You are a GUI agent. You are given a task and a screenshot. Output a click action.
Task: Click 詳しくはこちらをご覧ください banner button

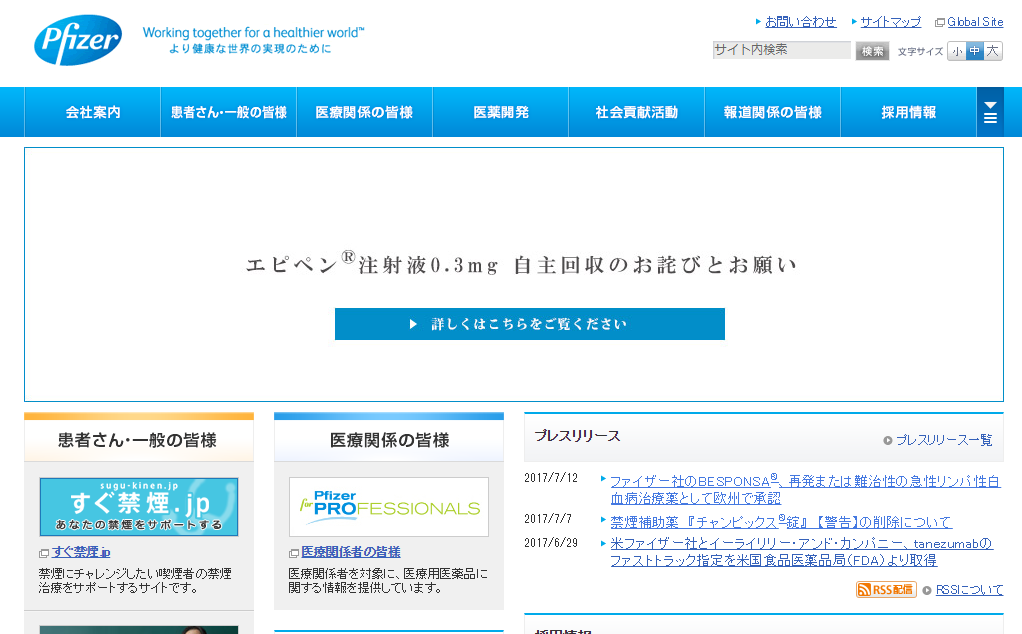(x=529, y=324)
